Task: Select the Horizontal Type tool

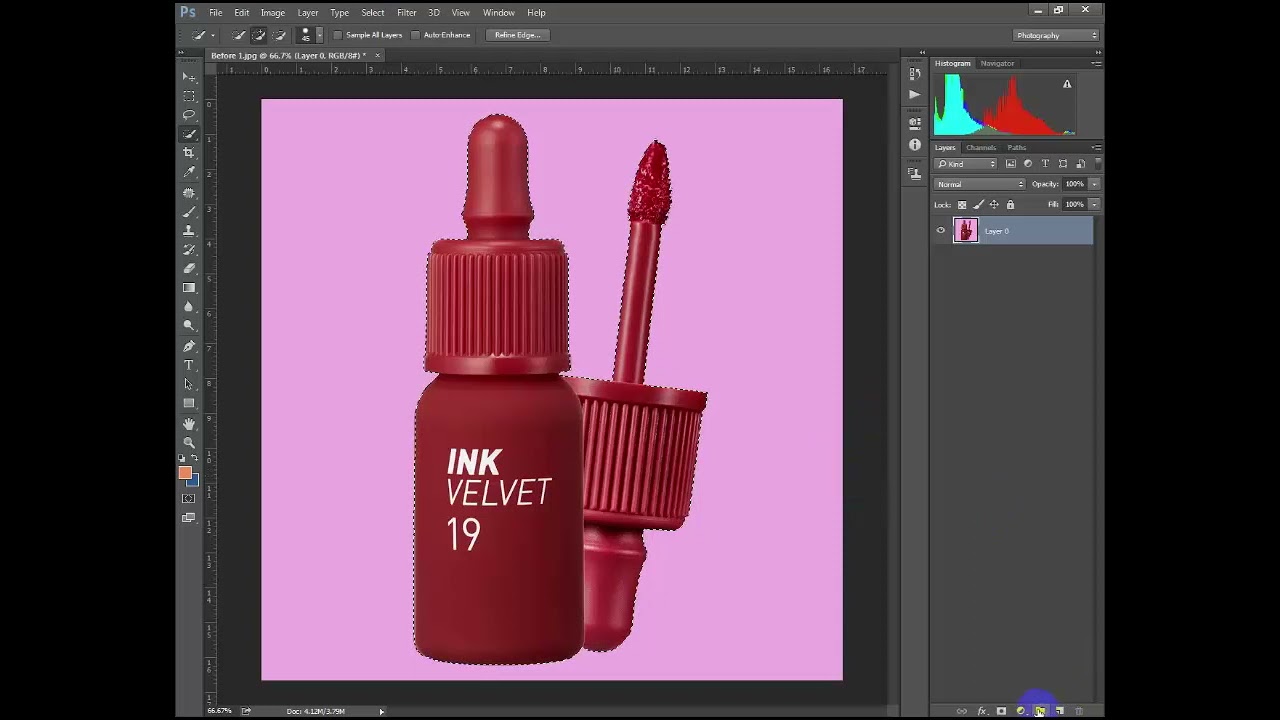Action: coord(189,365)
